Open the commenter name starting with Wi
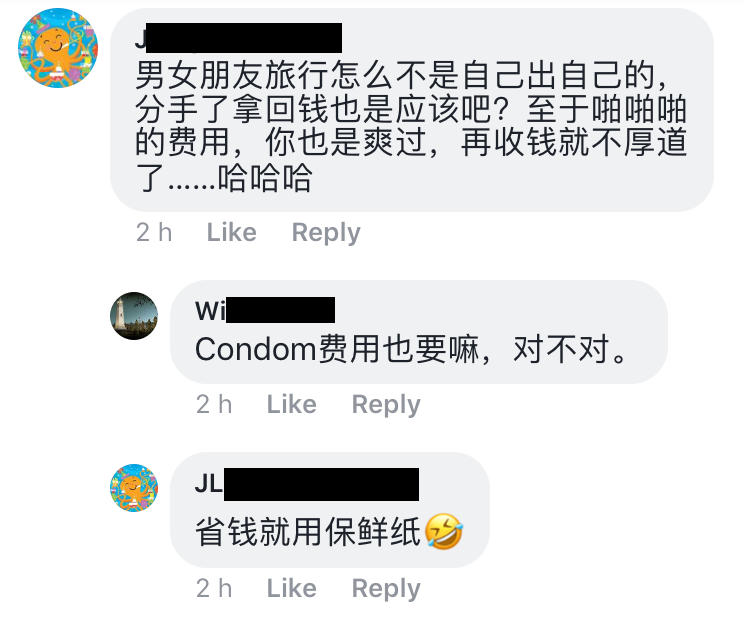 pos(265,311)
